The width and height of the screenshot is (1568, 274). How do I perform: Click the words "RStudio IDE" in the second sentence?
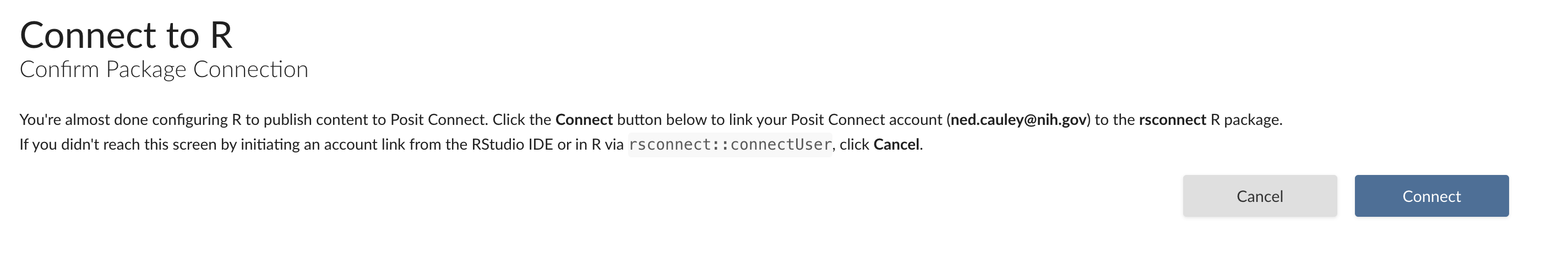tap(512, 145)
